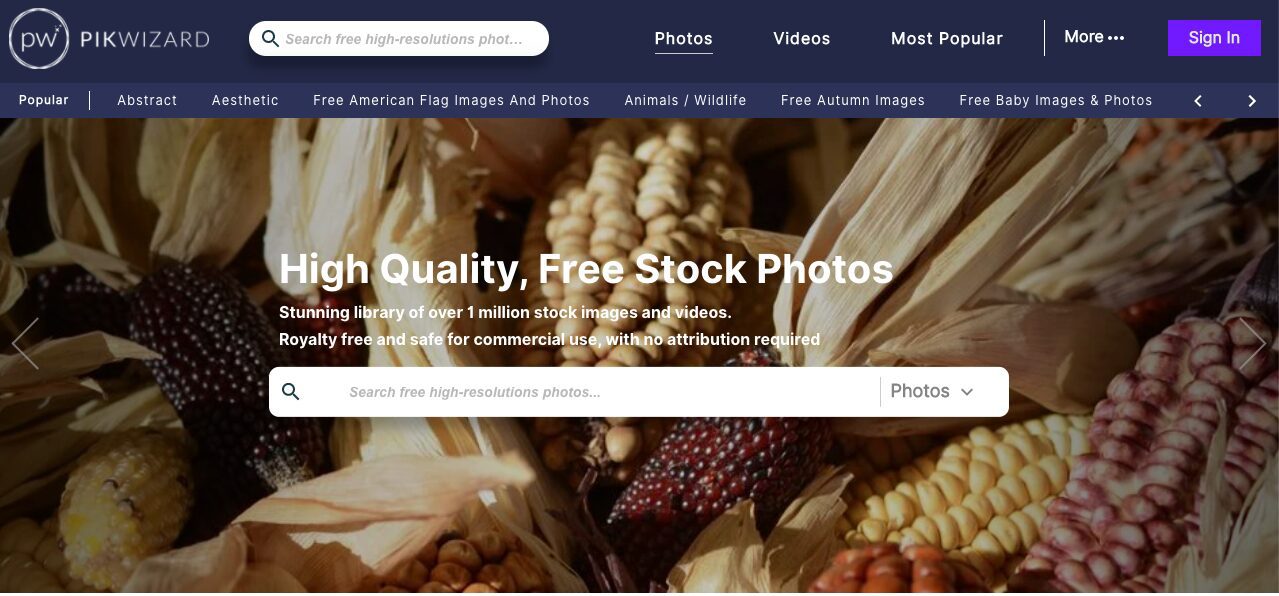The height and width of the screenshot is (596, 1279).
Task: Click the PikWizard logo
Action: [x=109, y=39]
